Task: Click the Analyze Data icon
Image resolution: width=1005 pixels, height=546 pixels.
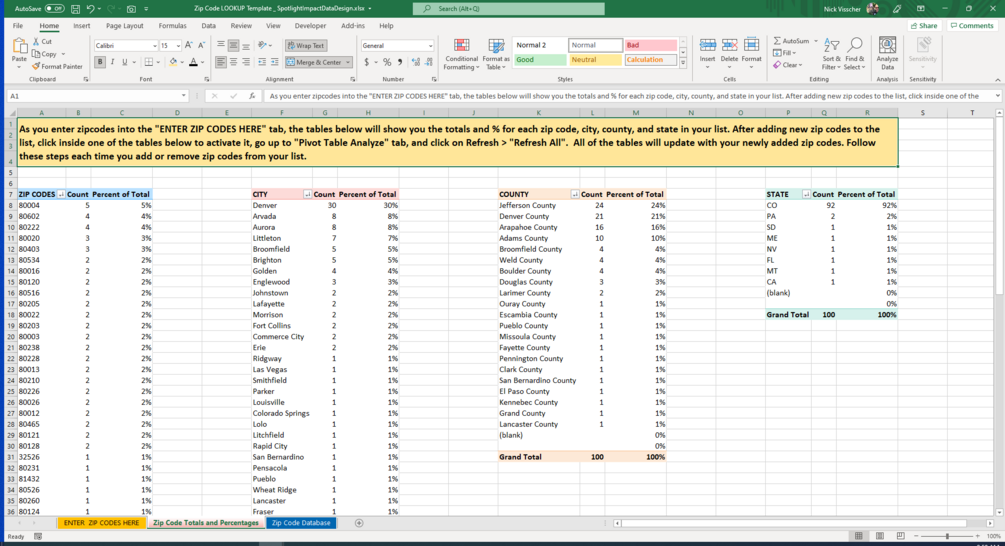Action: coord(887,46)
